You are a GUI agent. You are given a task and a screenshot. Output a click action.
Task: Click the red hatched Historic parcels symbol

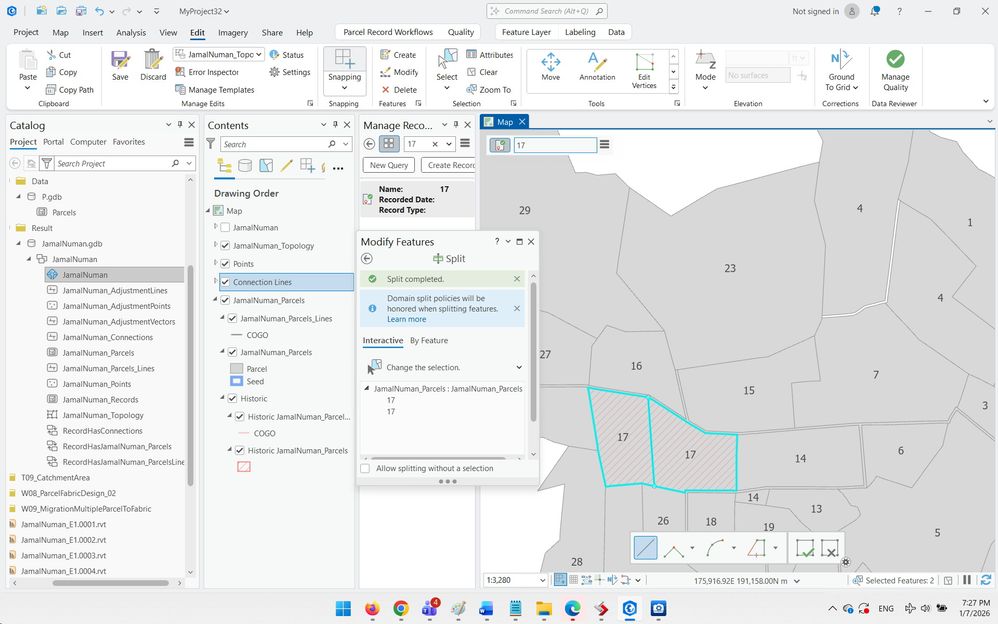[243, 466]
